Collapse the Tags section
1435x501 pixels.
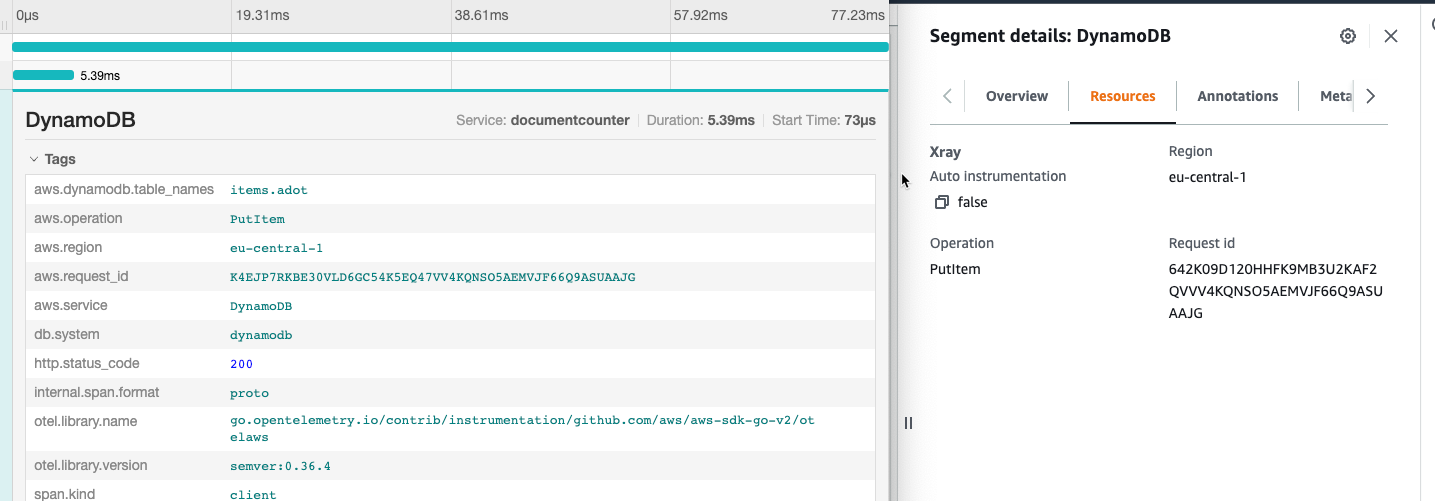pos(34,159)
